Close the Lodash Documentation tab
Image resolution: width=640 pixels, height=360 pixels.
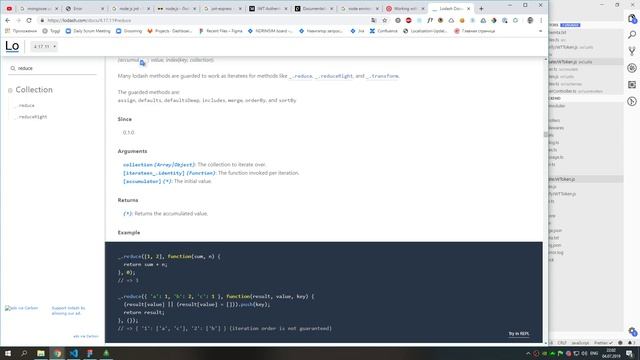(469, 8)
